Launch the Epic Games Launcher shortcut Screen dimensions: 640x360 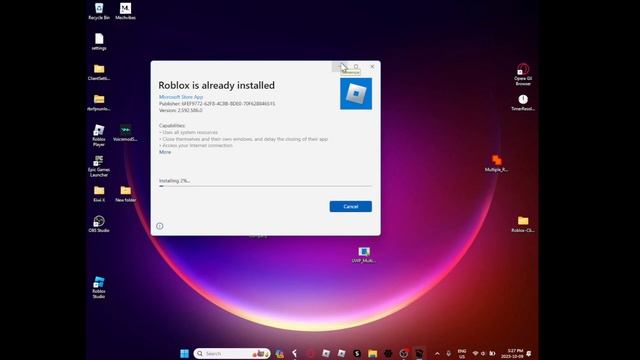(x=99, y=166)
